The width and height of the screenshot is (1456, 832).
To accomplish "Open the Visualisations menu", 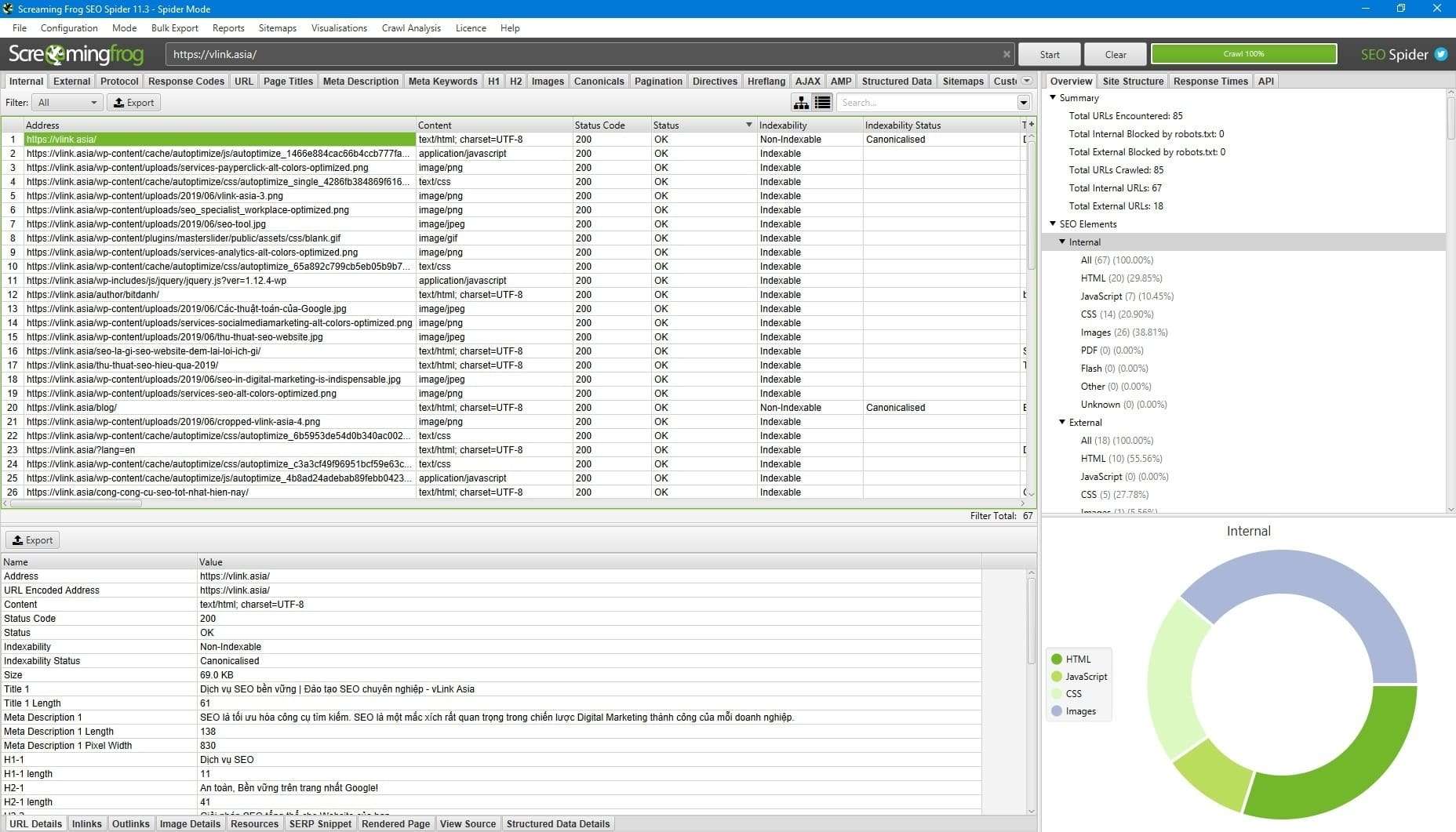I will pos(339,28).
